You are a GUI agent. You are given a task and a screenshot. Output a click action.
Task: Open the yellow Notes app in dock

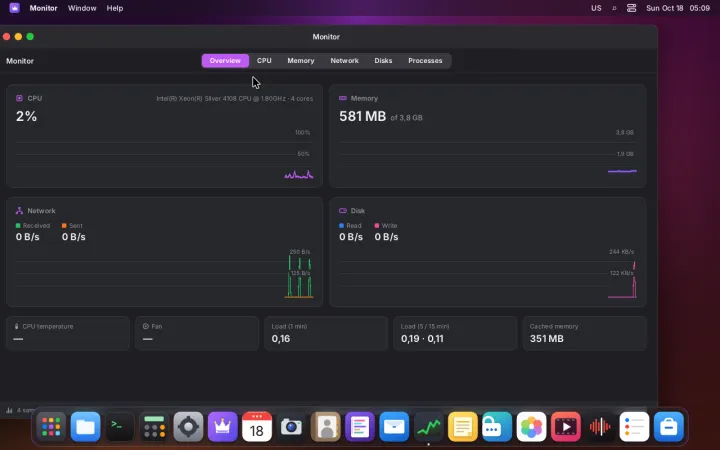tap(462, 427)
